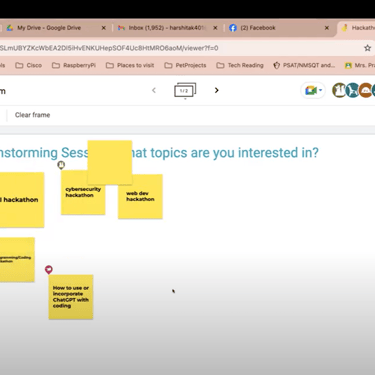Viewport: 375px width, 375px height.
Task: Open the Tech Reading bookmarks folder
Action: (240, 65)
